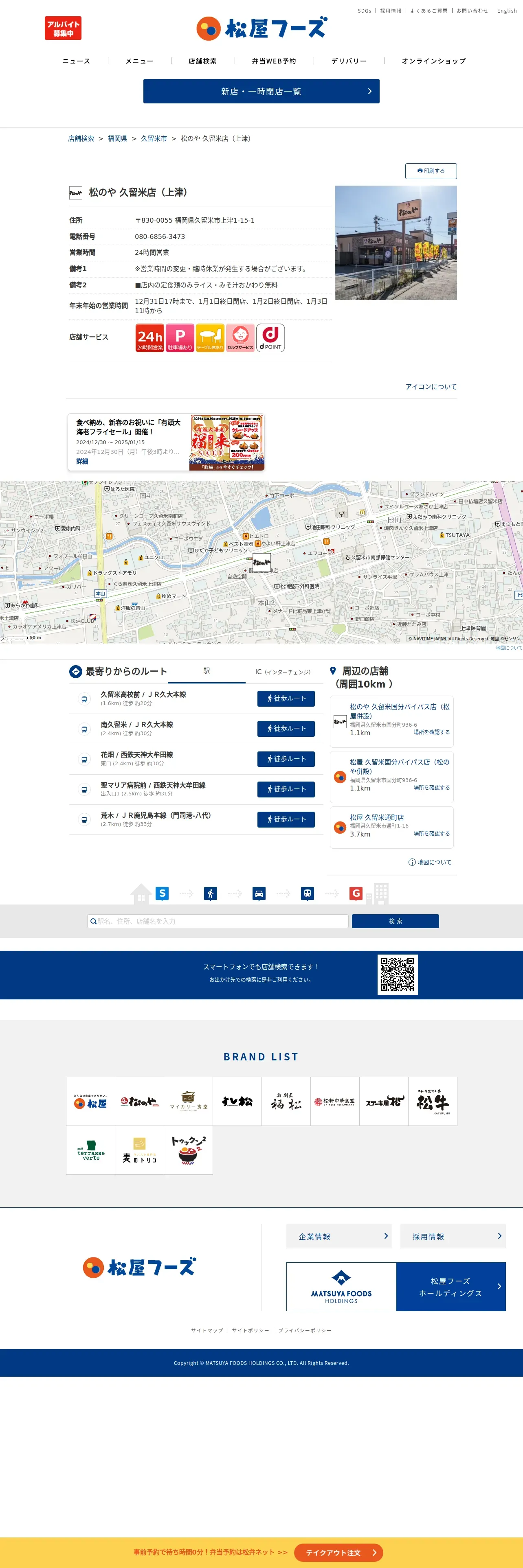Click the d POINT service icon
Screen dimensions: 523x1568
[x=270, y=338]
